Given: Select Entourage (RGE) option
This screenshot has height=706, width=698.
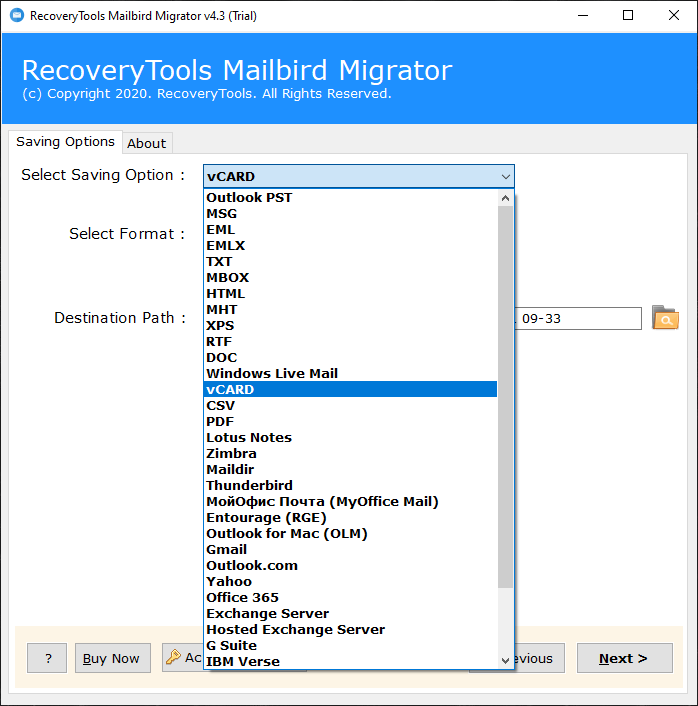Looking at the screenshot, I should 350,517.
